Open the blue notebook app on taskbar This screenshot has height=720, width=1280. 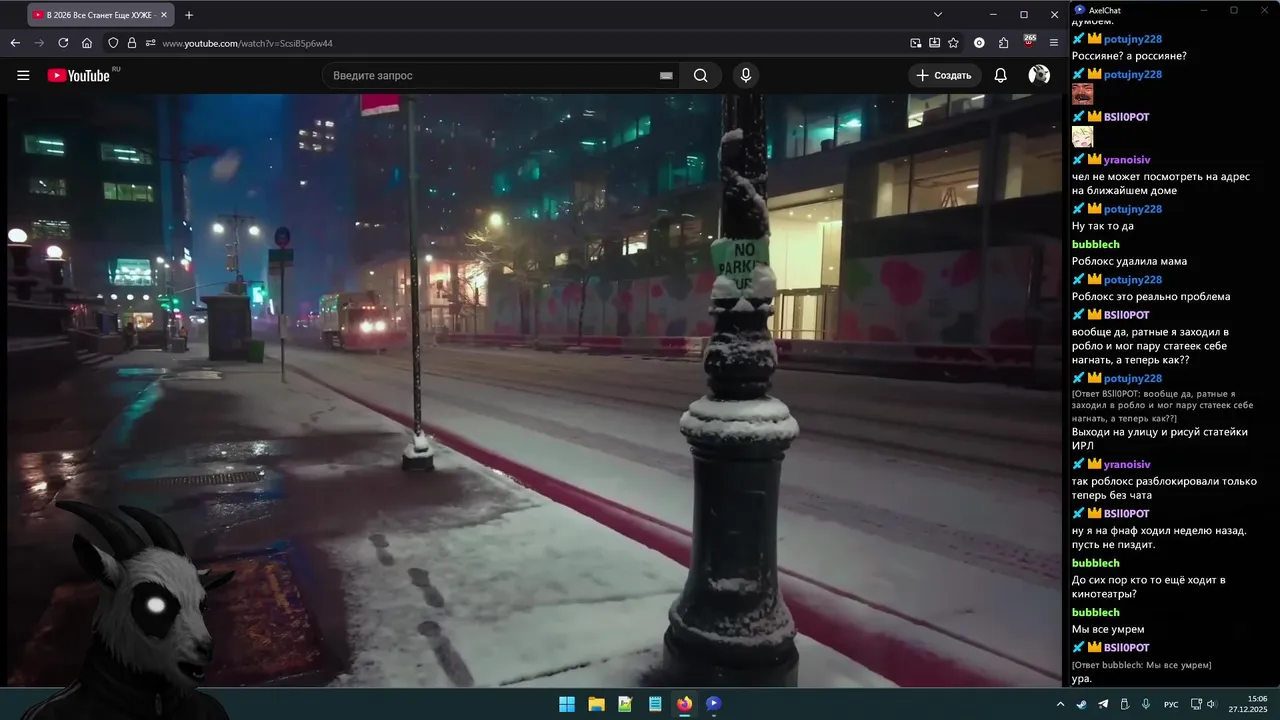coord(655,704)
